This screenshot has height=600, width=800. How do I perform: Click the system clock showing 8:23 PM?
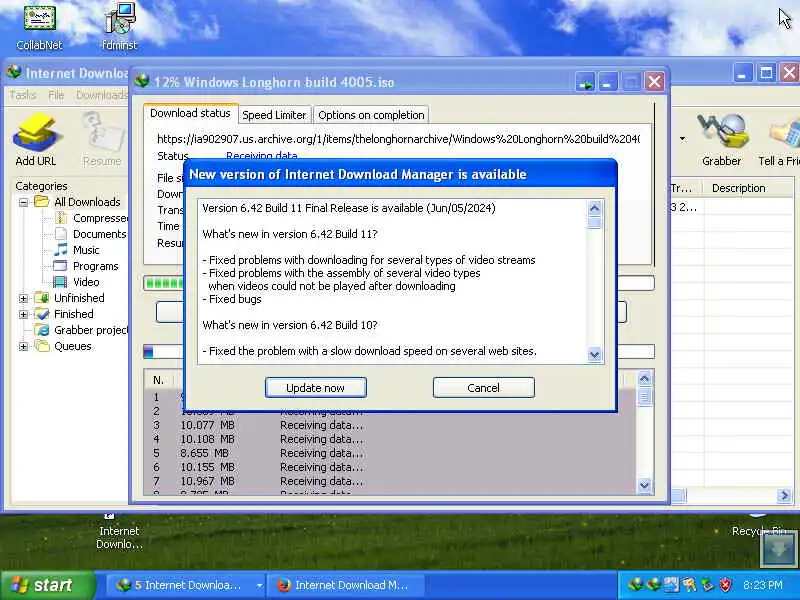[x=763, y=585]
